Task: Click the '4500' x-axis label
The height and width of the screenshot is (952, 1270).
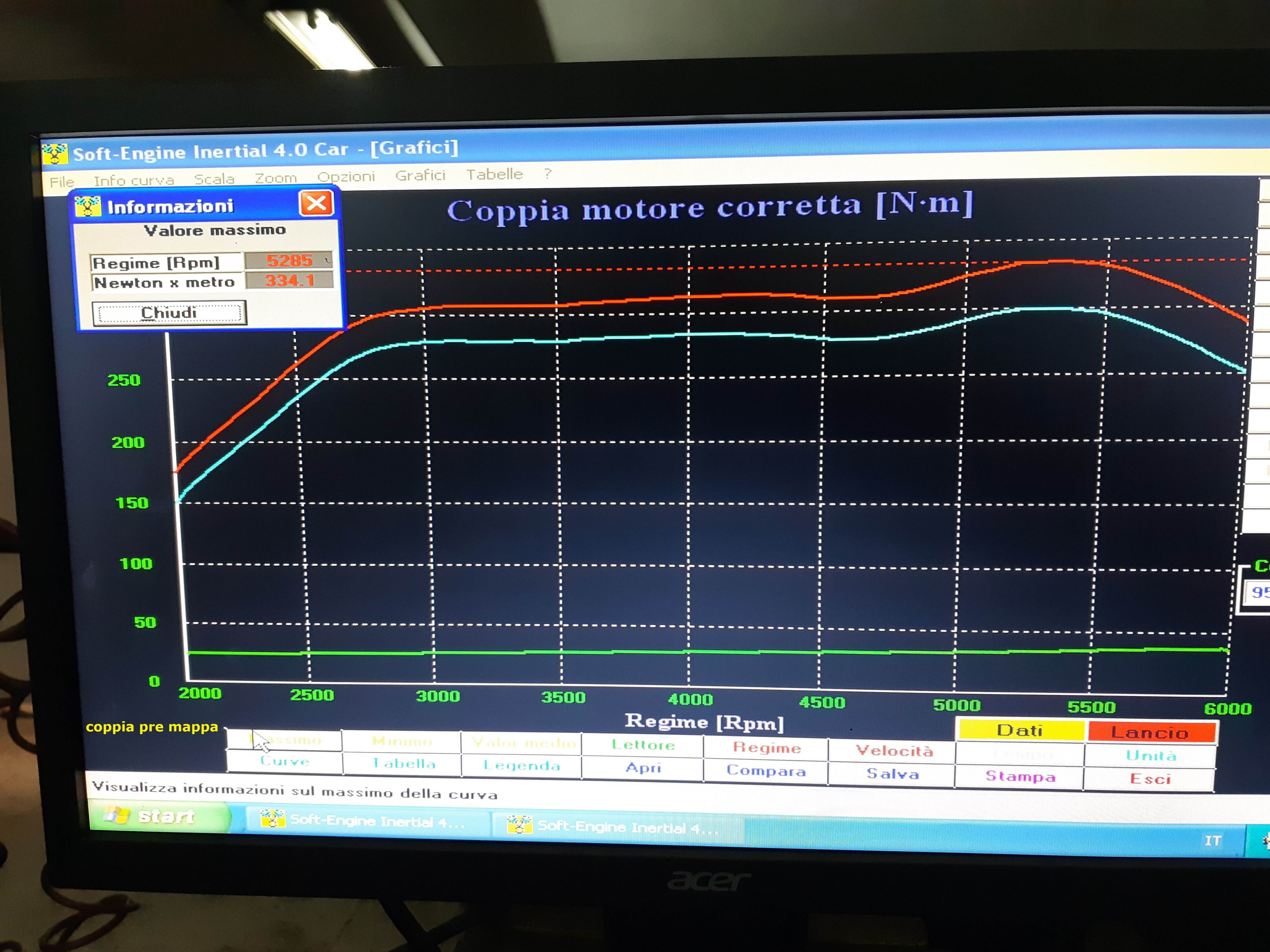Action: (822, 702)
